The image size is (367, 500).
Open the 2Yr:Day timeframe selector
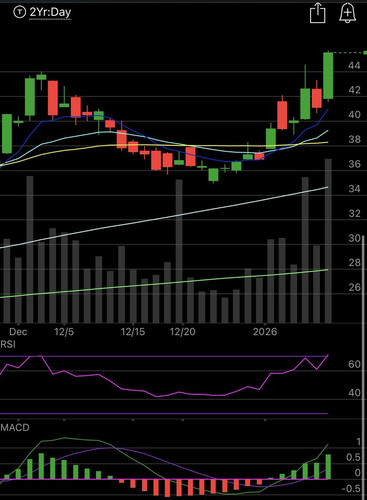tap(50, 13)
